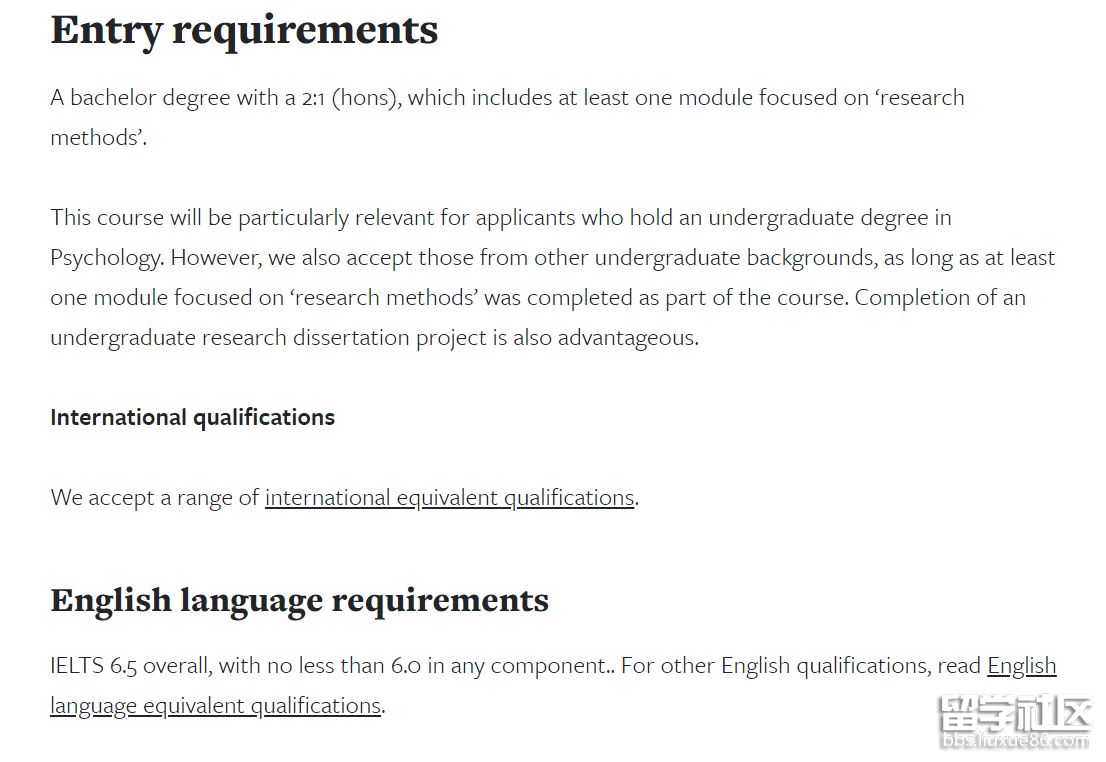Select the English language requirements heading
This screenshot has height=762, width=1106.
coord(299,600)
